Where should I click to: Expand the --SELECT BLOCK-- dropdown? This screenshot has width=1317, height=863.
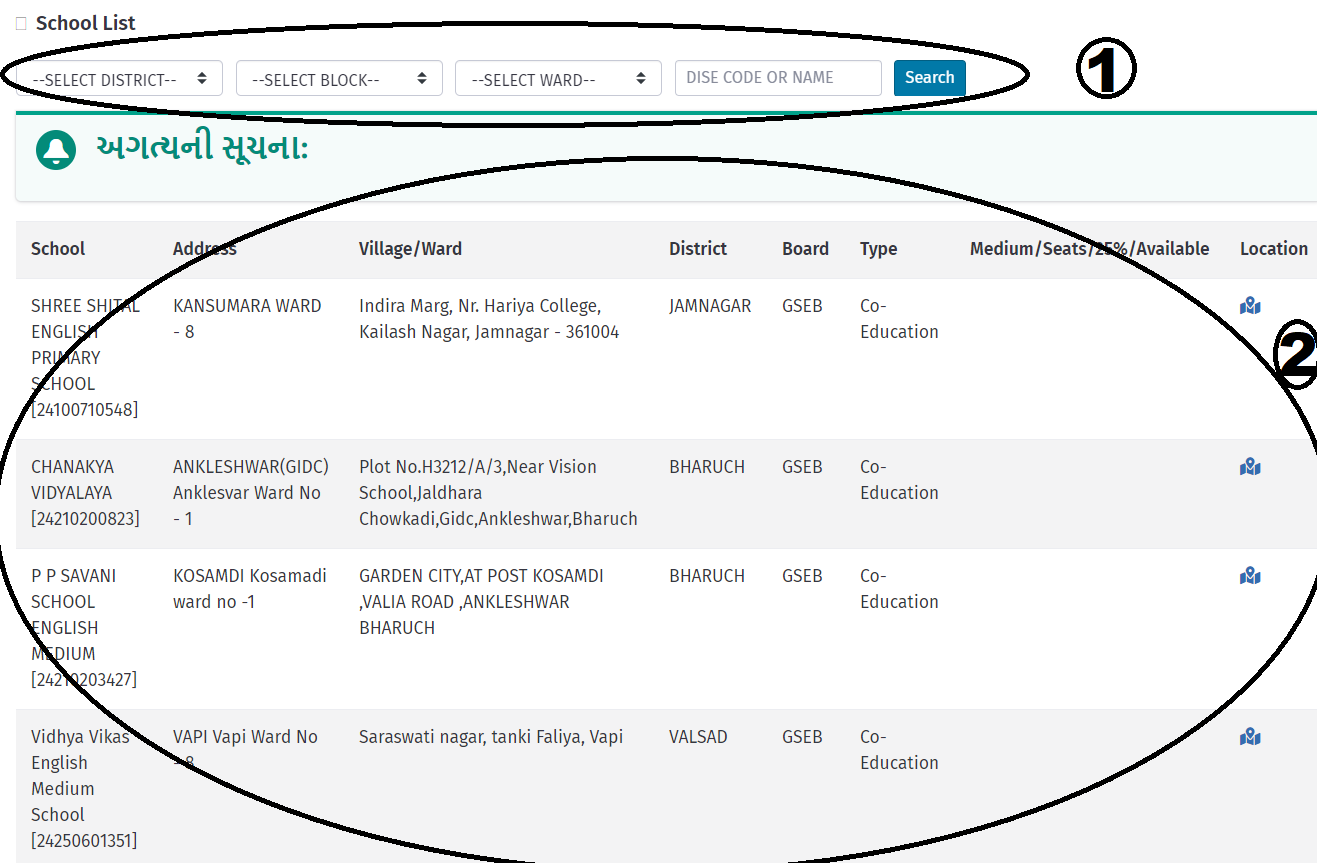tap(339, 77)
